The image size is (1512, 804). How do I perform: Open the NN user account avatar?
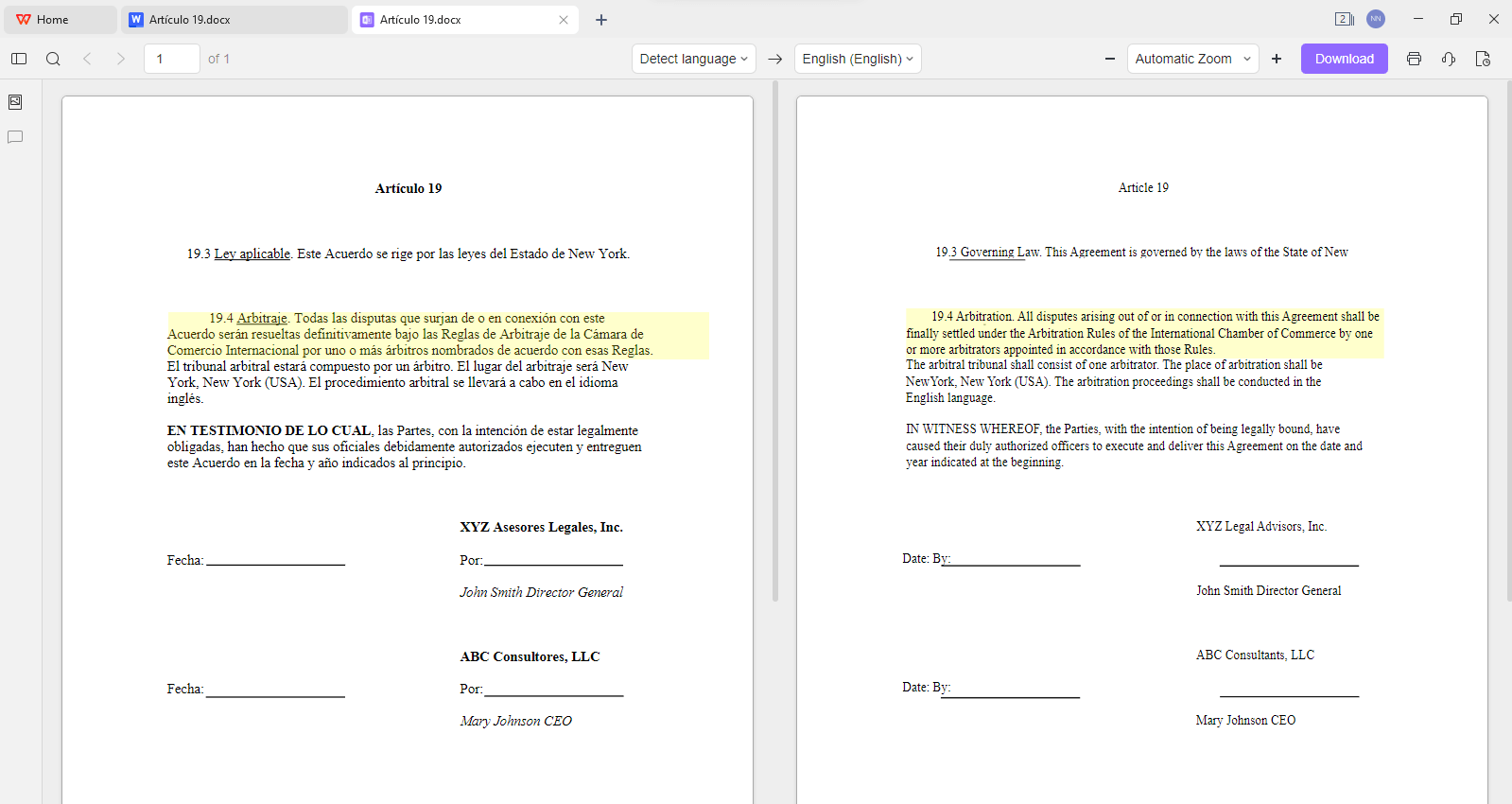[1376, 19]
